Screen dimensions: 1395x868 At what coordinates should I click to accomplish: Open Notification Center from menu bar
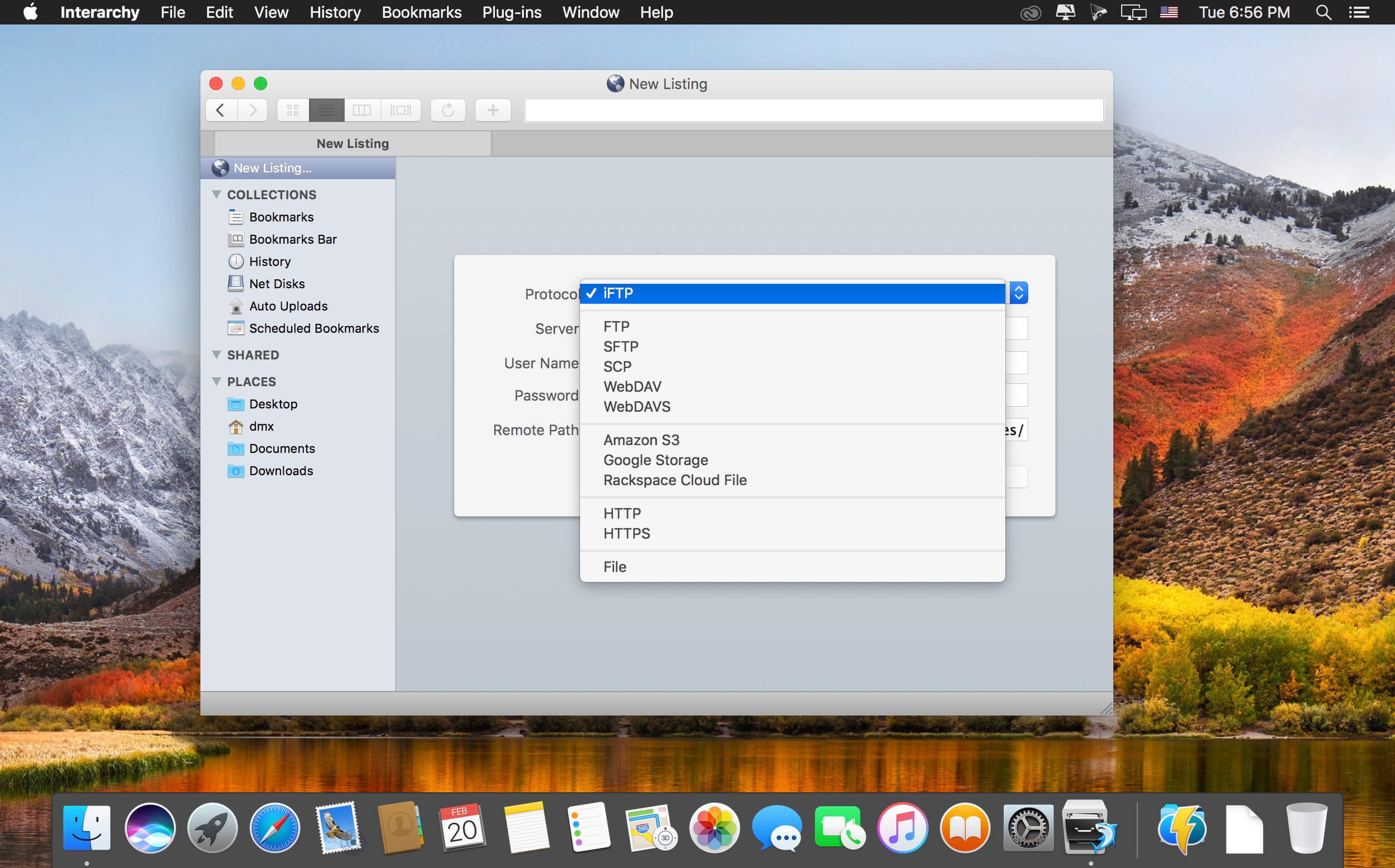click(x=1359, y=12)
